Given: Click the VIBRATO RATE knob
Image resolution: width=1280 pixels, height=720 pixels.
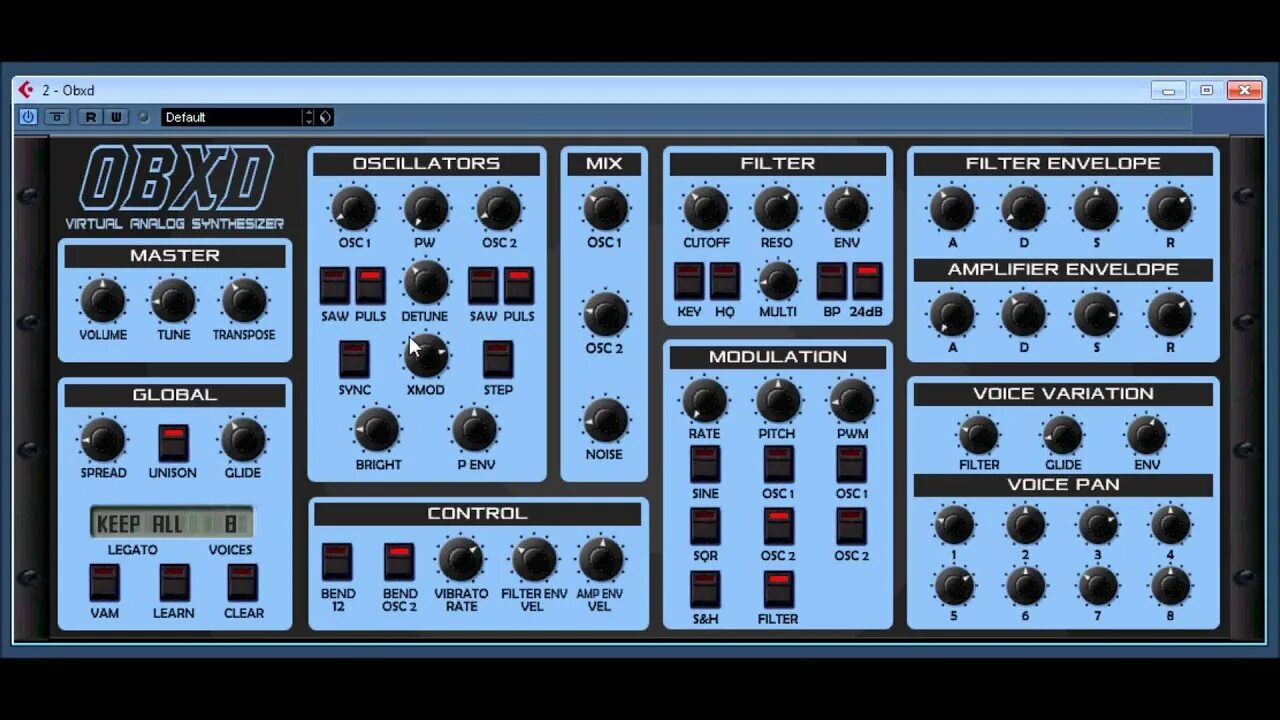Looking at the screenshot, I should click(x=461, y=560).
